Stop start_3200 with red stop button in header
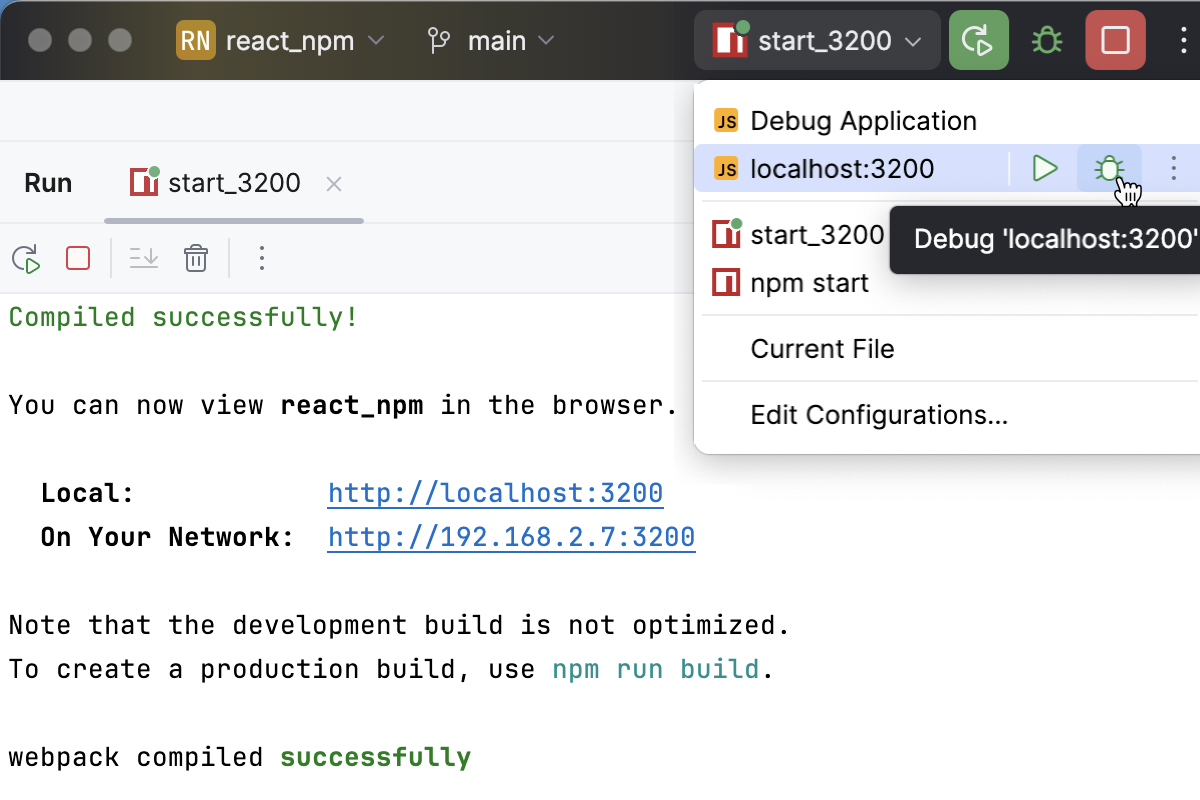 (1114, 40)
